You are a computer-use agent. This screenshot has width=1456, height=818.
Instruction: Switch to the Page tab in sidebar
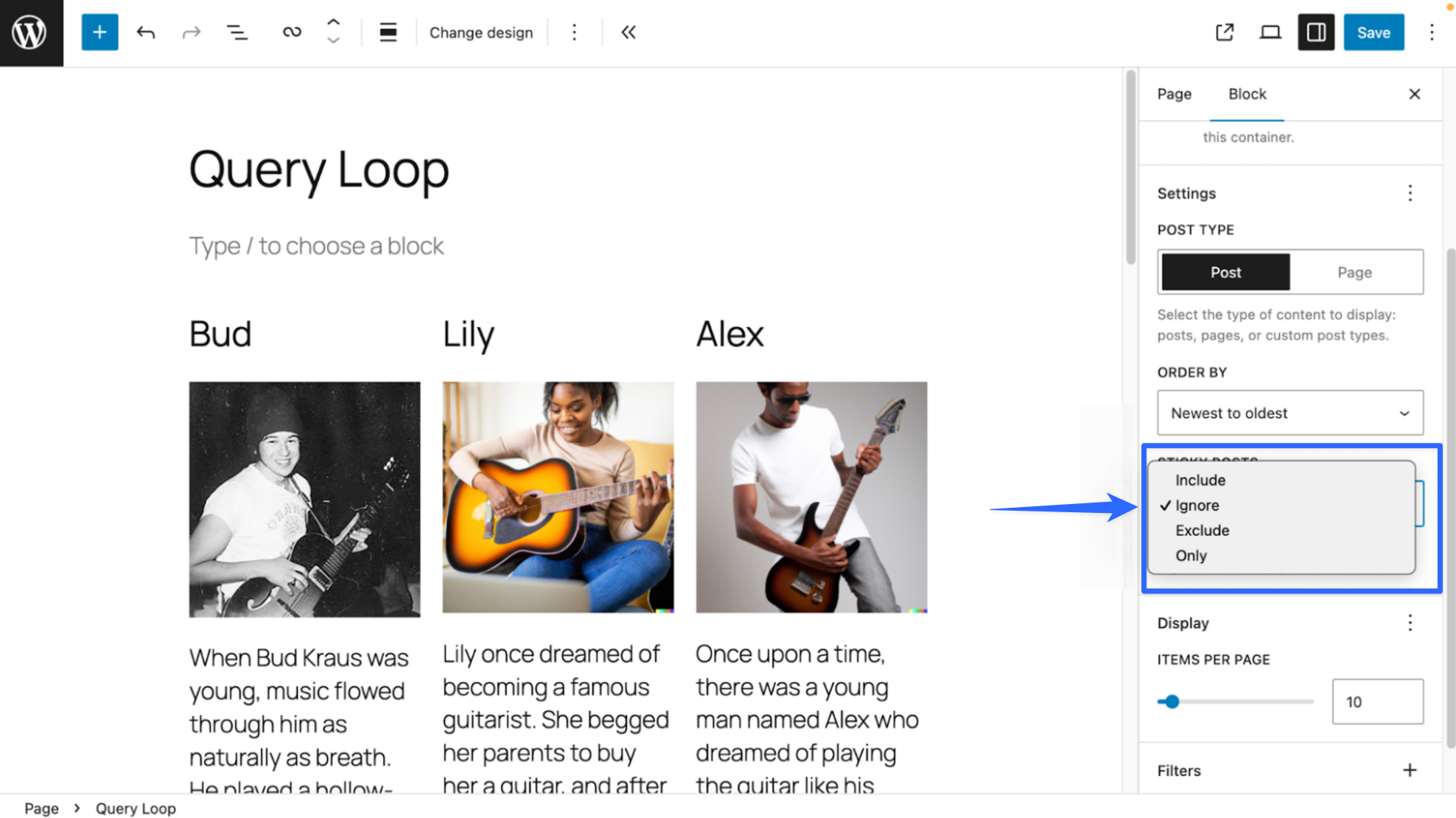1174,94
